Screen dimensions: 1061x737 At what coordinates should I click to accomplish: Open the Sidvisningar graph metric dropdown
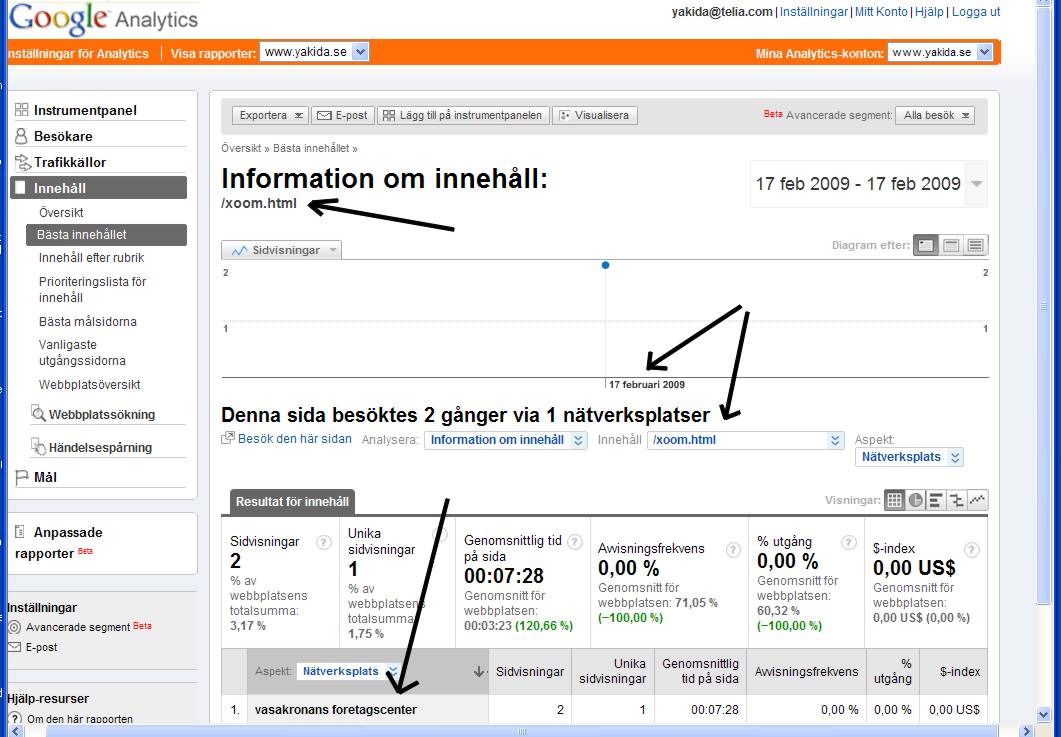(x=281, y=250)
